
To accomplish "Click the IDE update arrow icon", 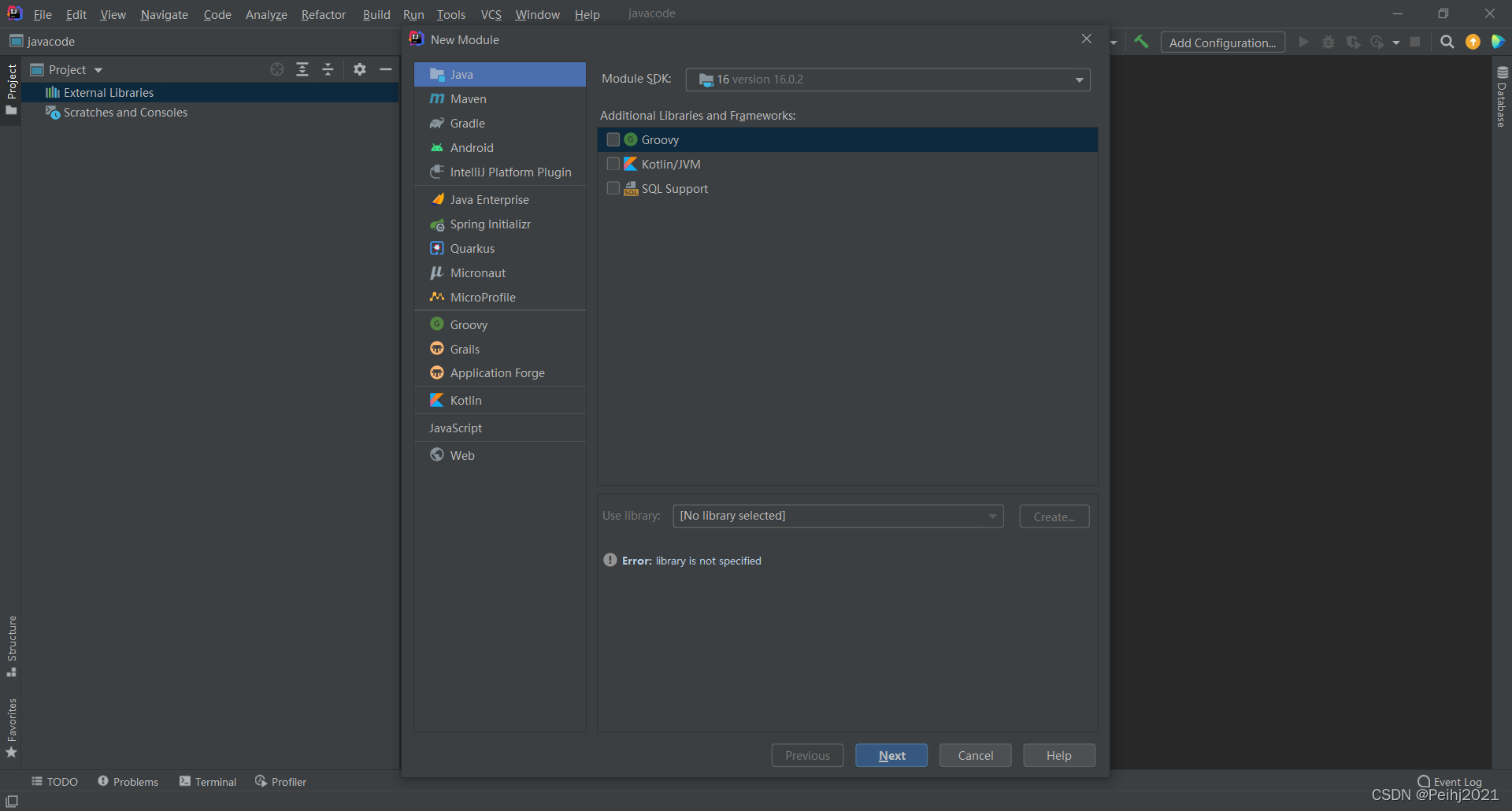I will pos(1473,42).
